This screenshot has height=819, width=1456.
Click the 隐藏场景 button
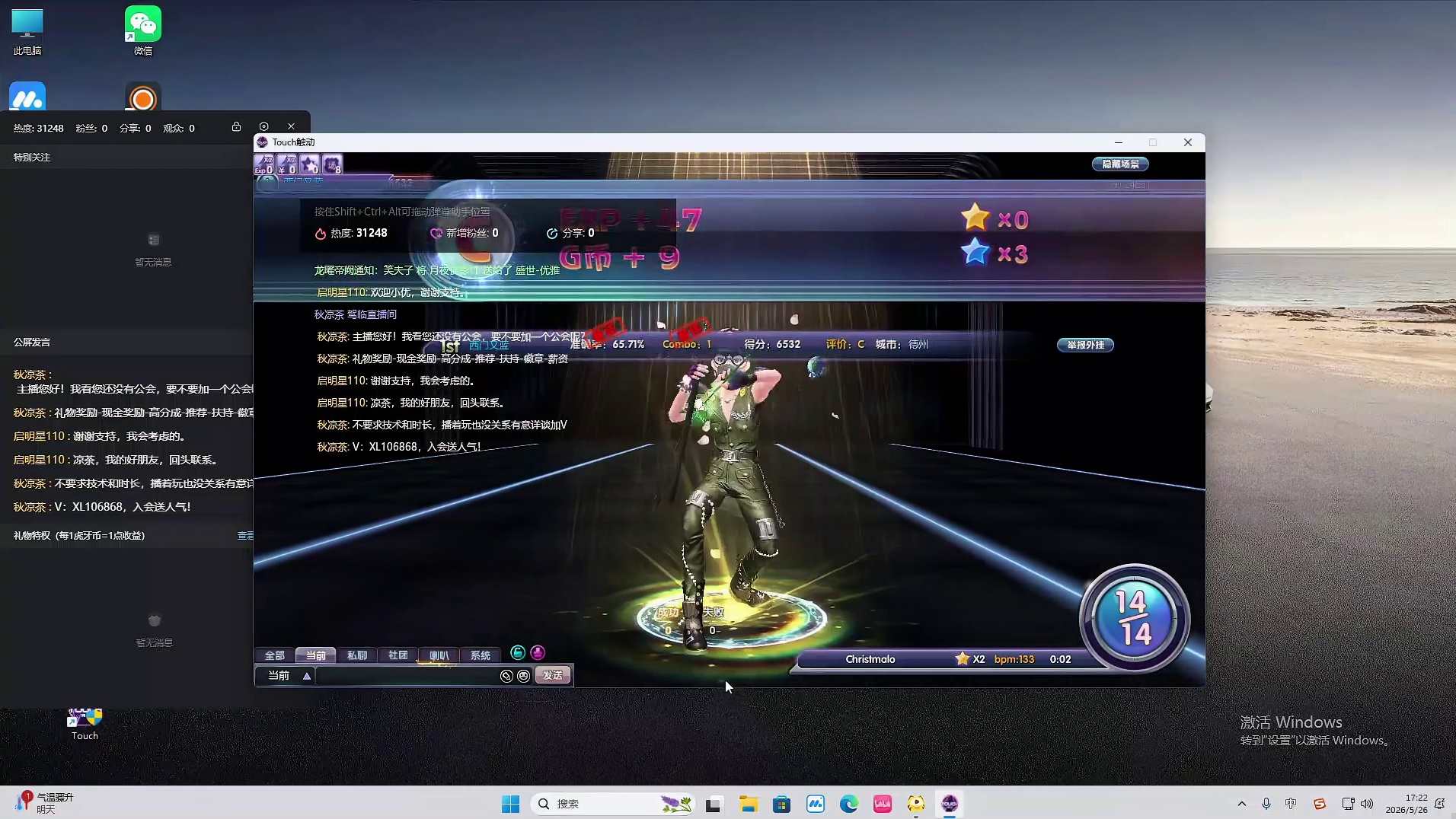pos(1120,164)
